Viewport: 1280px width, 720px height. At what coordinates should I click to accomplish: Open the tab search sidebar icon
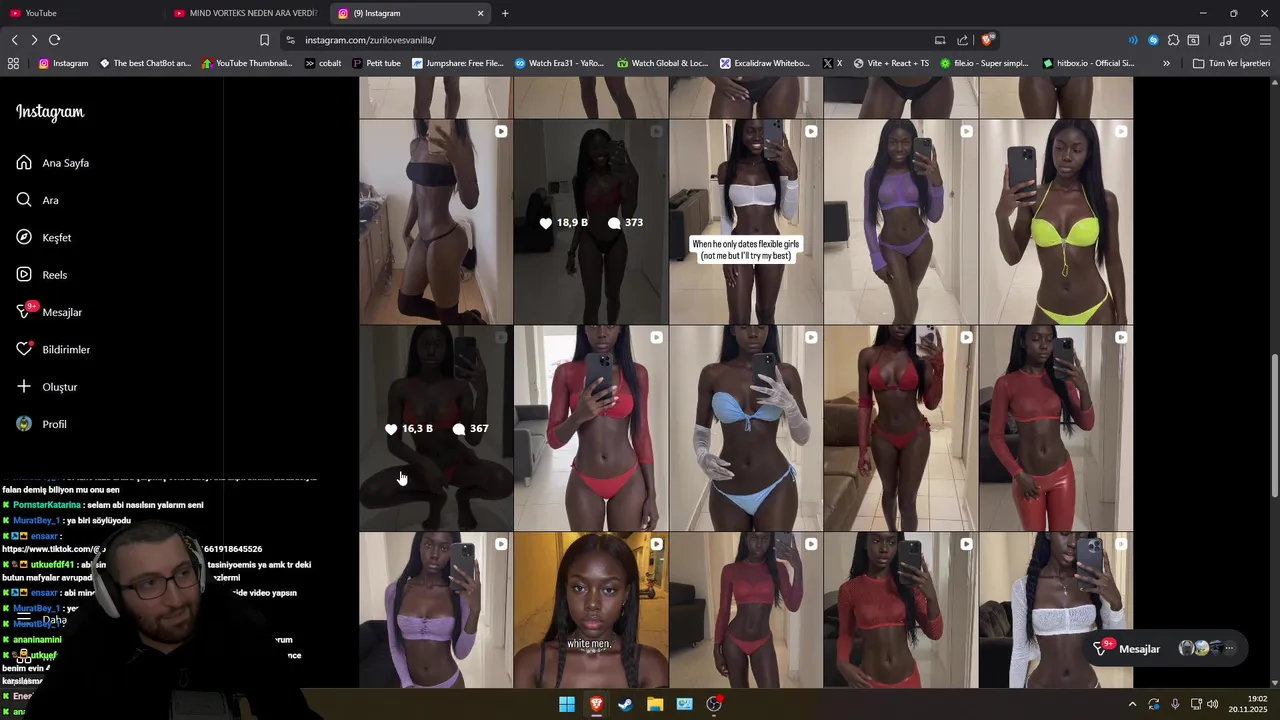(x=1193, y=40)
